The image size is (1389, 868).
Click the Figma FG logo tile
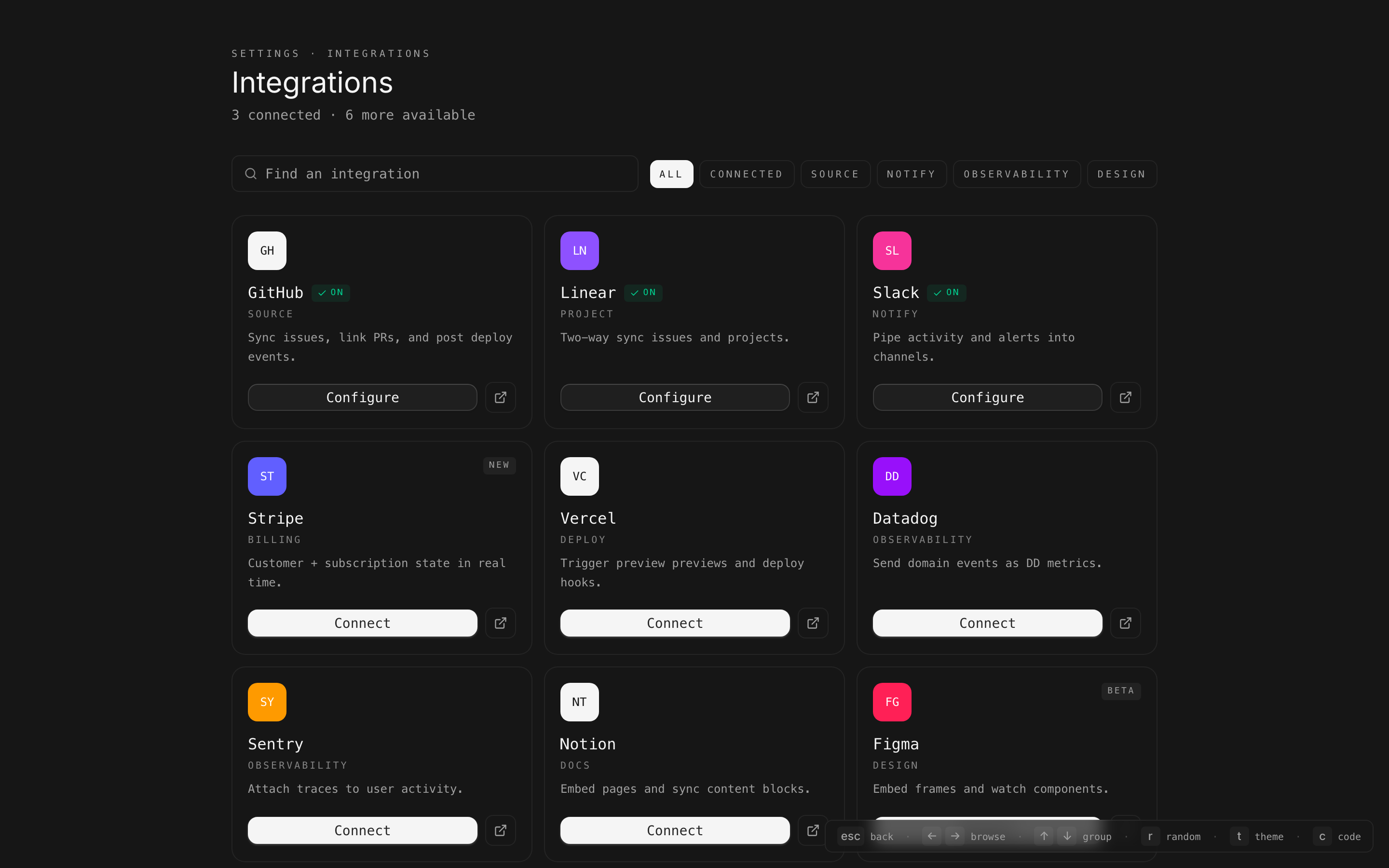[891, 702]
